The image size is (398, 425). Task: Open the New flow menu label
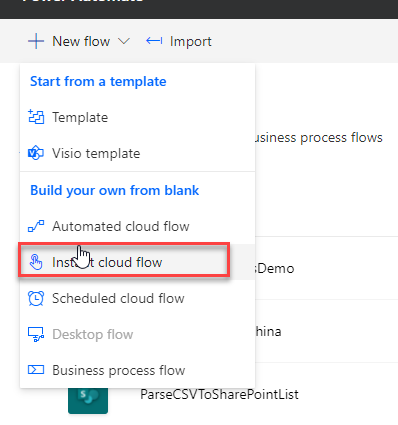[x=81, y=41]
